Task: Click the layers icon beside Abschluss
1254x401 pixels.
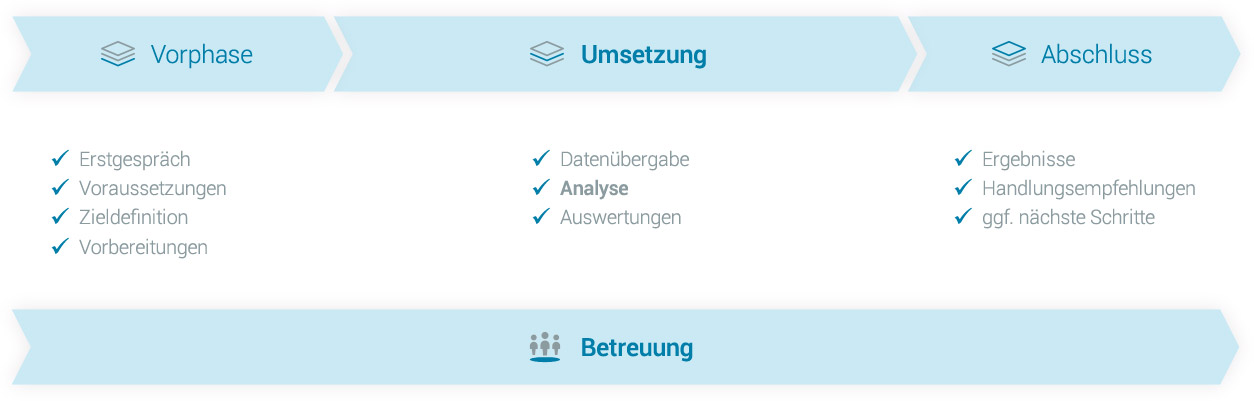Action: 1009,54
